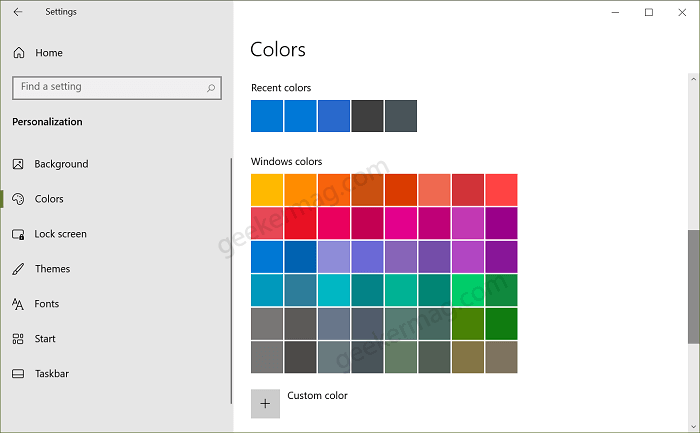Click the Custom color label

[317, 396]
